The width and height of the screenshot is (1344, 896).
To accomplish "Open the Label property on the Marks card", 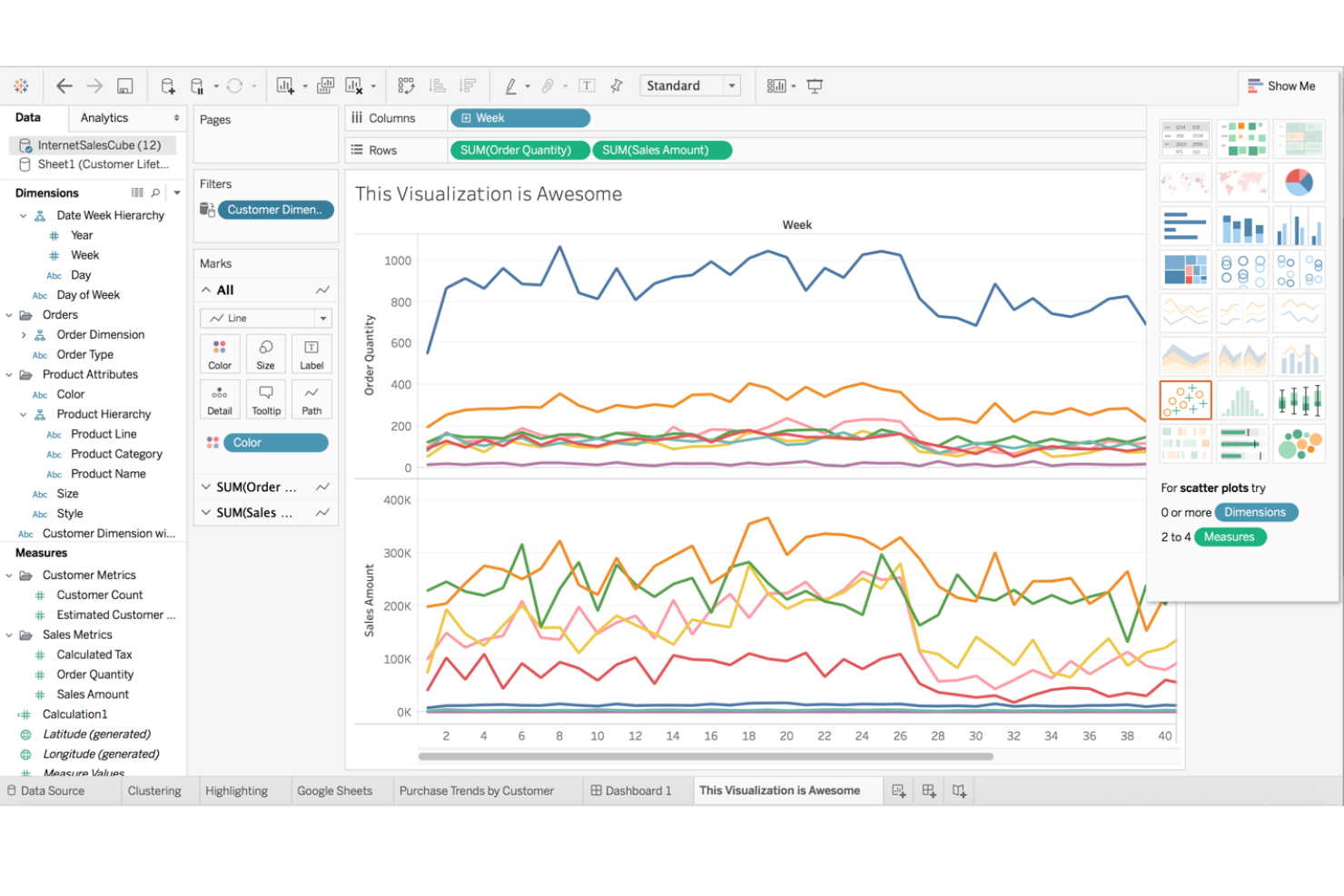I will pyautogui.click(x=311, y=354).
